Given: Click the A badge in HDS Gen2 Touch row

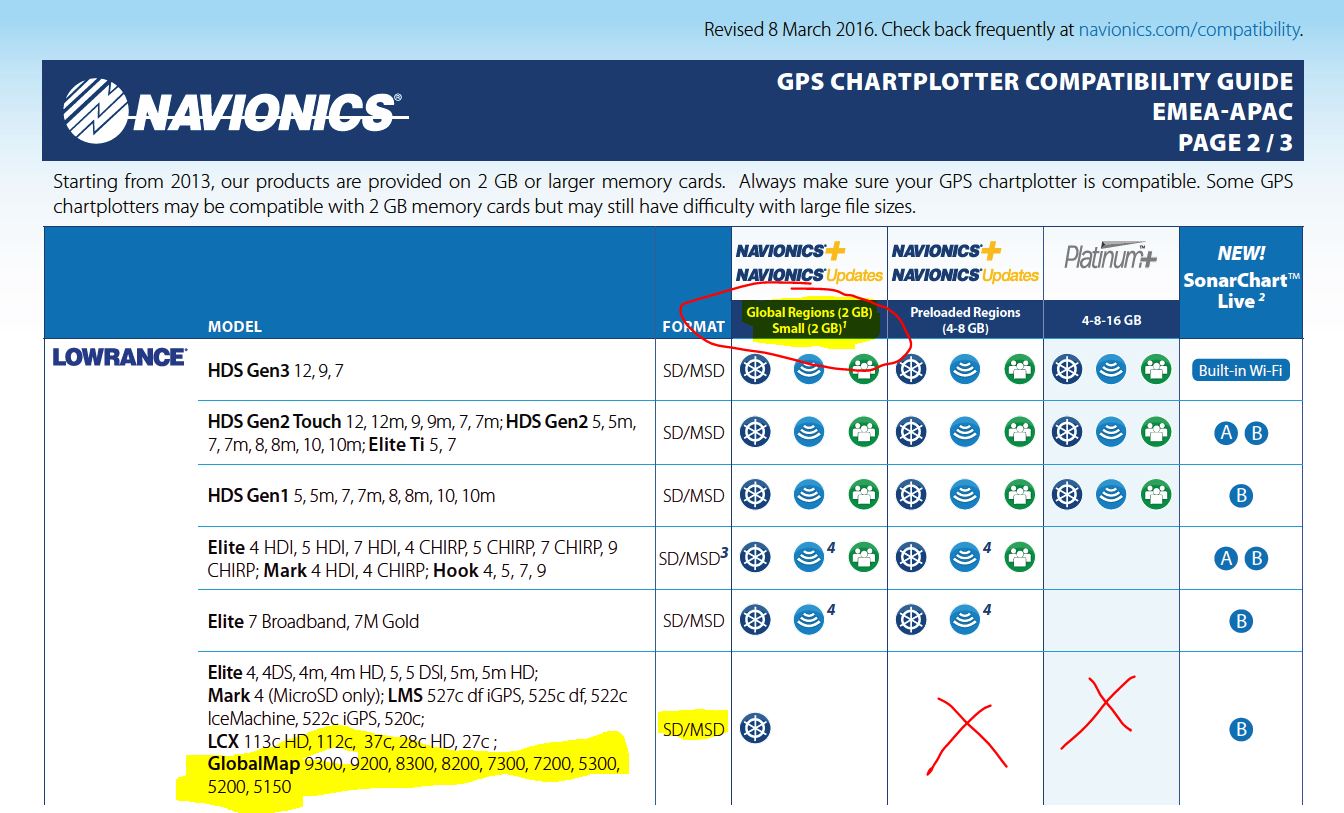Looking at the screenshot, I should click(1226, 433).
